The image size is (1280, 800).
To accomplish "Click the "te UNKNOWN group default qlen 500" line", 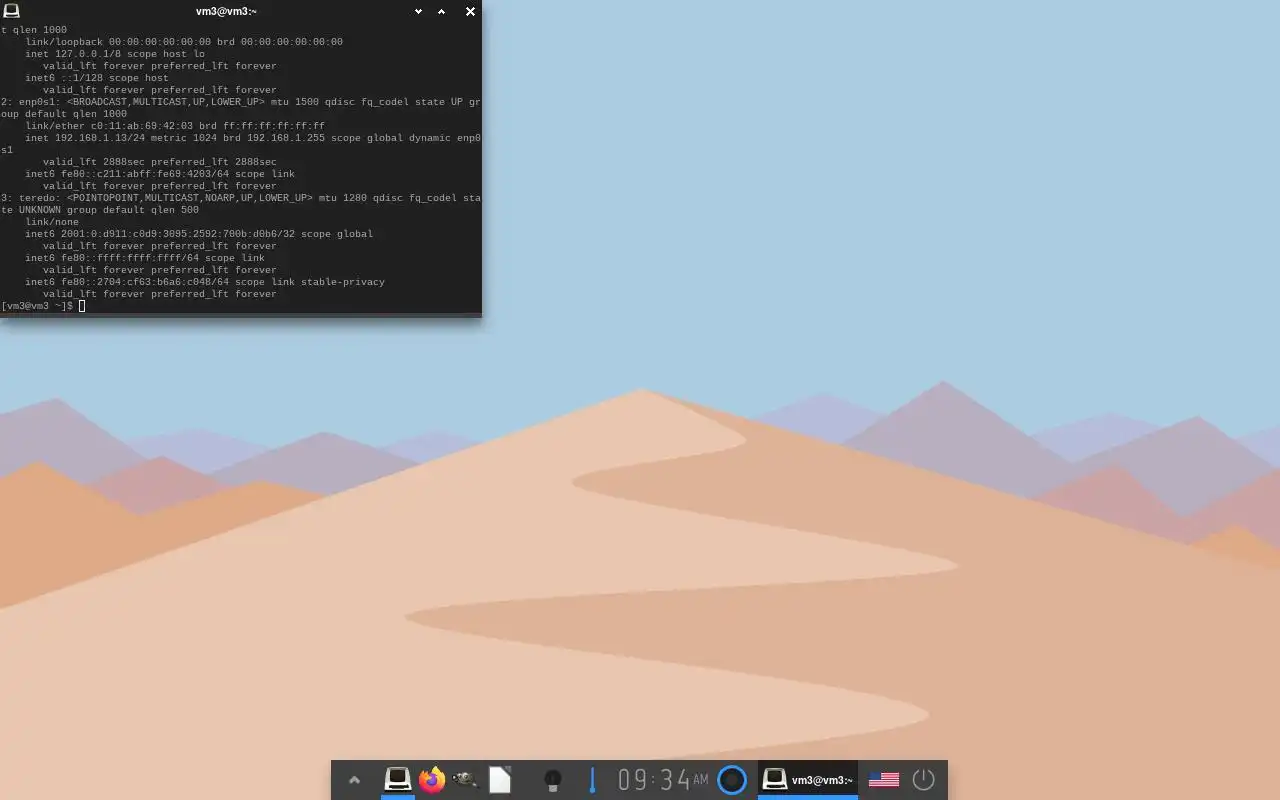I will 100,210.
